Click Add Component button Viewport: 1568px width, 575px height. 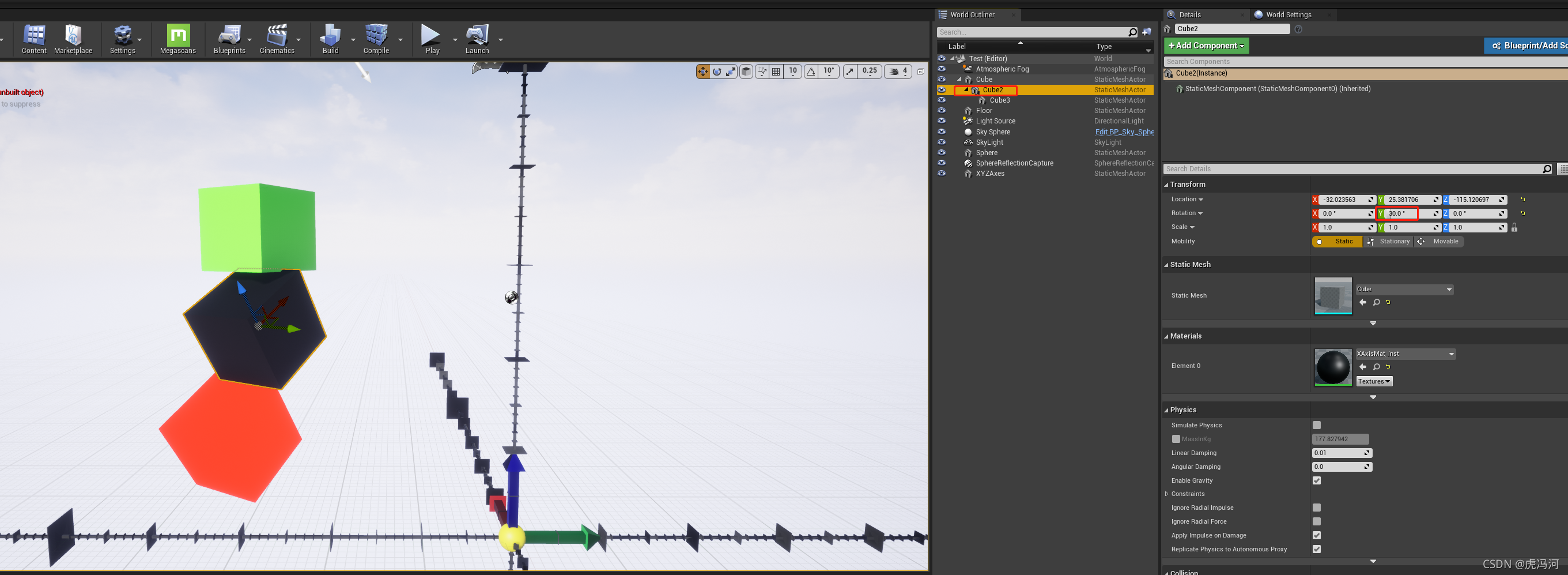point(1207,46)
